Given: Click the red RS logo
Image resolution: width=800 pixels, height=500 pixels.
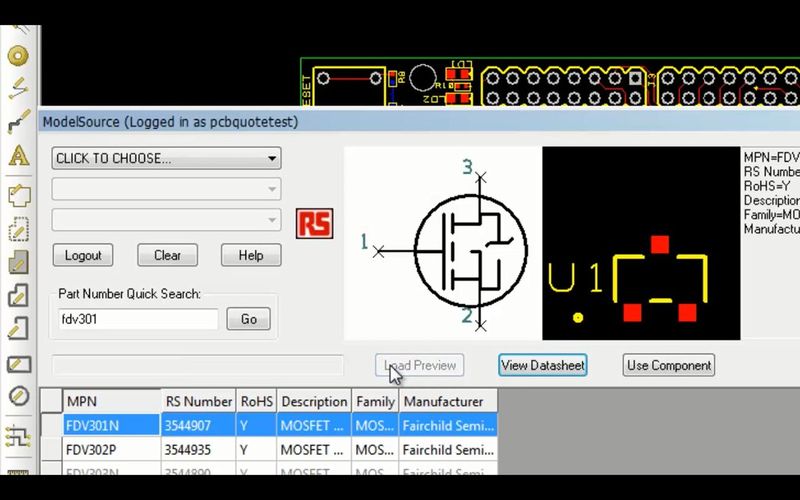Looking at the screenshot, I should (314, 223).
